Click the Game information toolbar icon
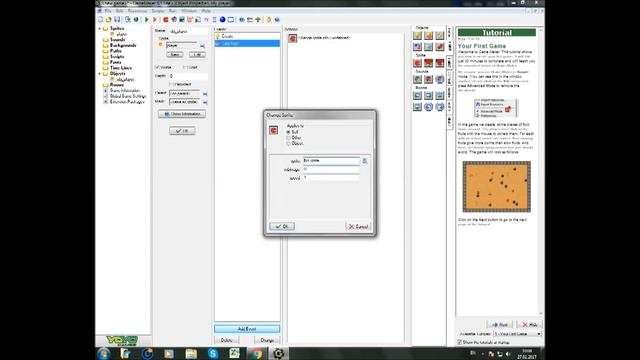Viewport: 640px width, 360px height. (242, 20)
